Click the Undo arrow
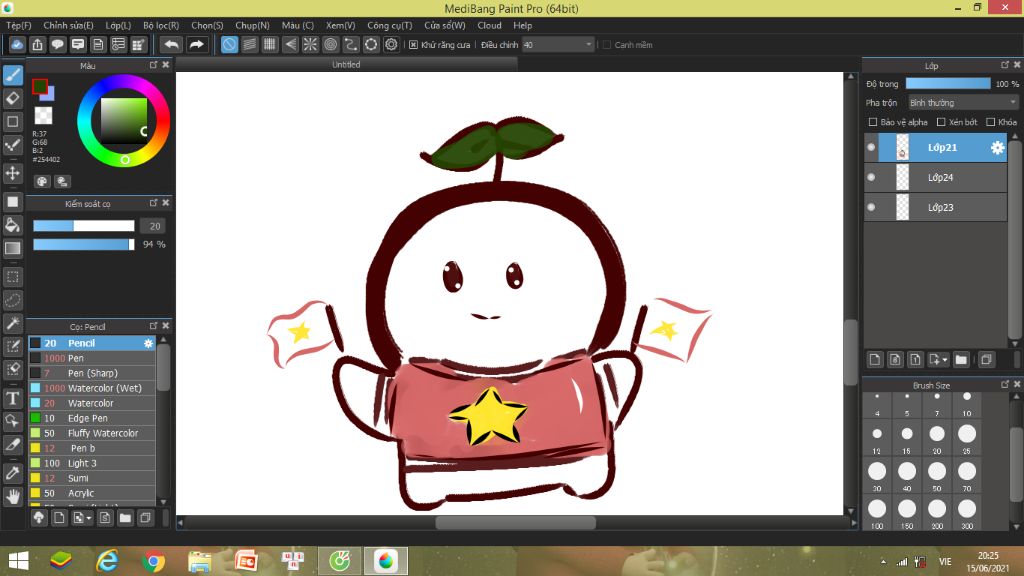The width and height of the screenshot is (1024, 576). tap(171, 44)
